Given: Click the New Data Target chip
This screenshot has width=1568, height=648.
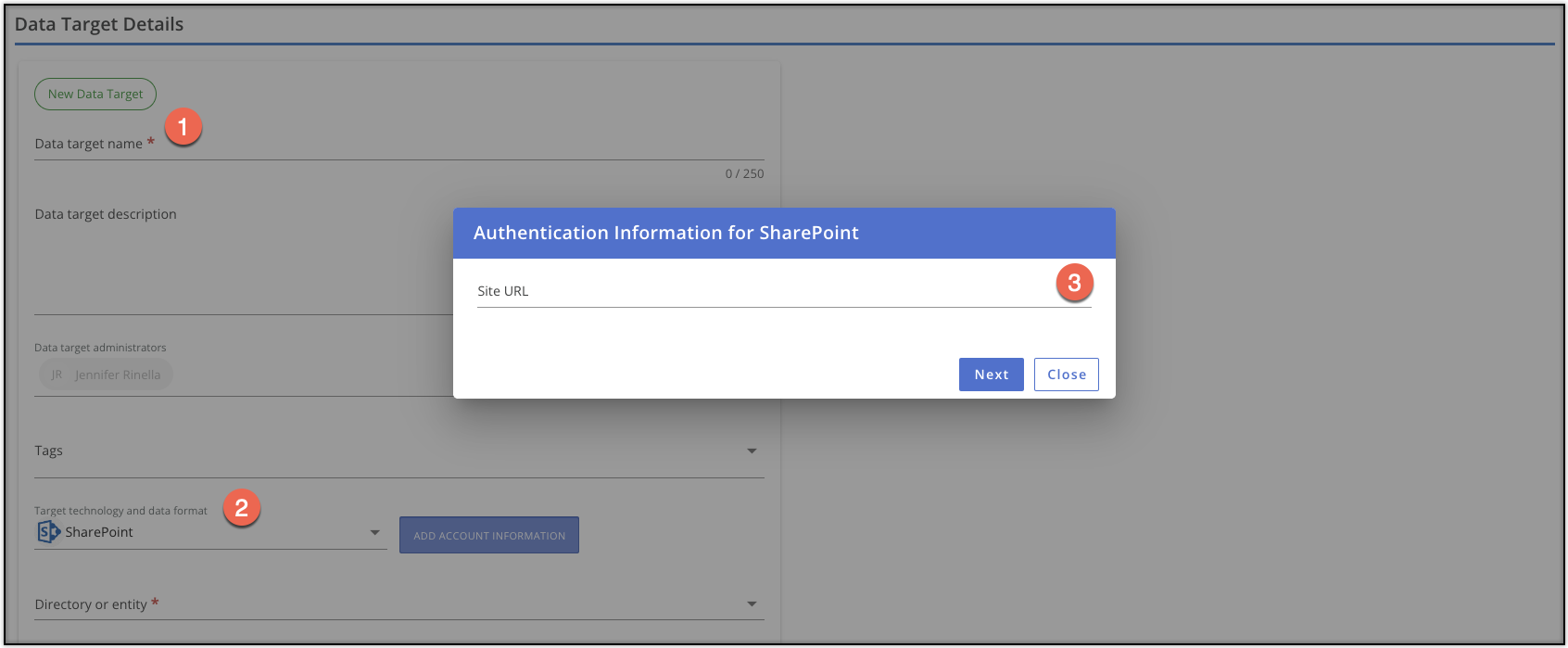Looking at the screenshot, I should pyautogui.click(x=95, y=94).
